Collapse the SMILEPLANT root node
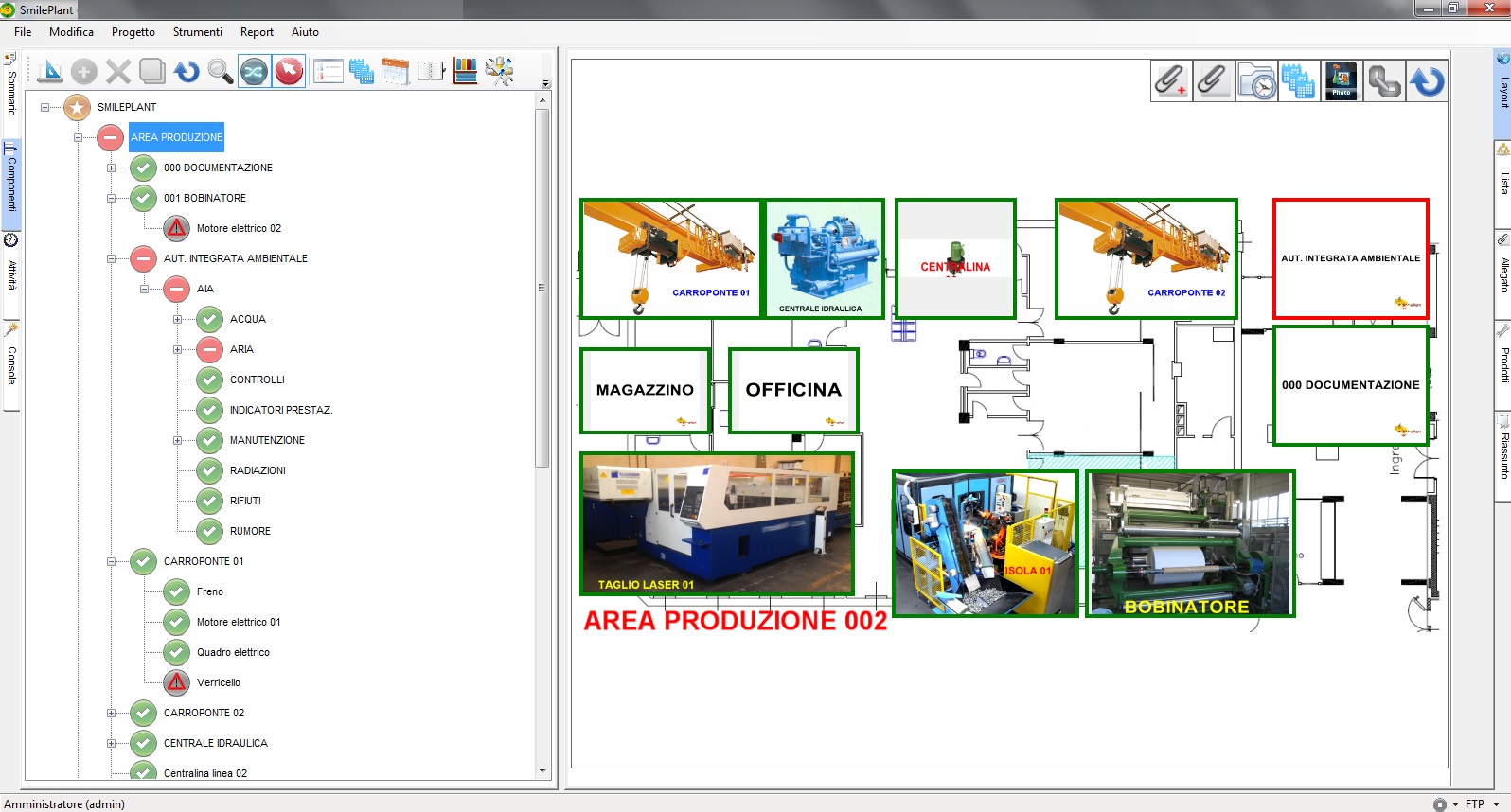The image size is (1511, 812). 44,107
